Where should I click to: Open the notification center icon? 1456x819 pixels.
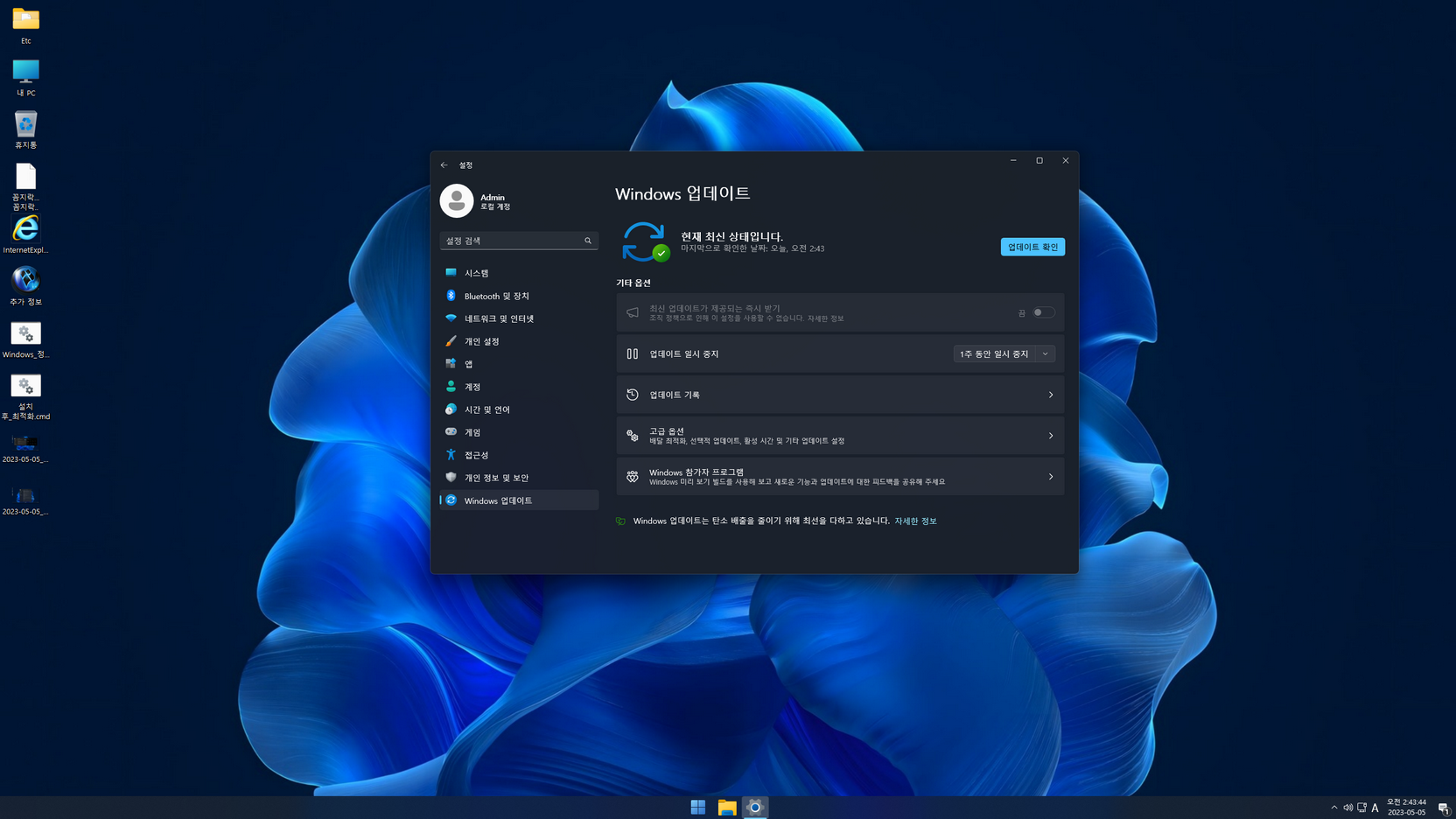[x=1443, y=808]
